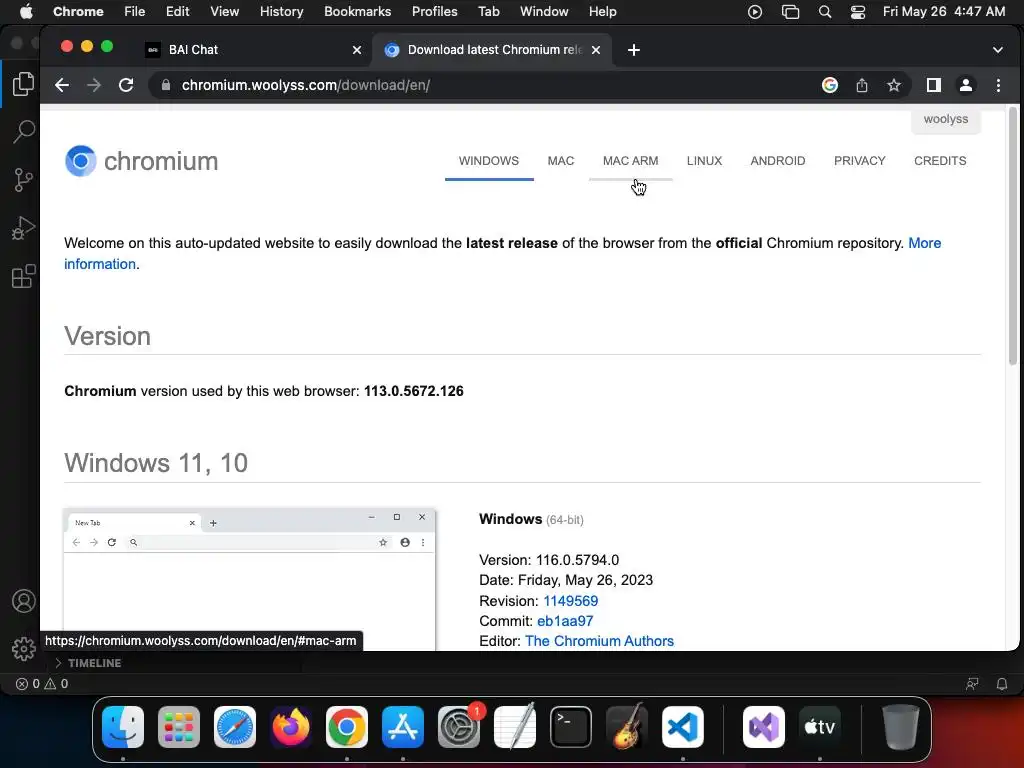
Task: Open GarageBand from the dock
Action: [x=627, y=727]
